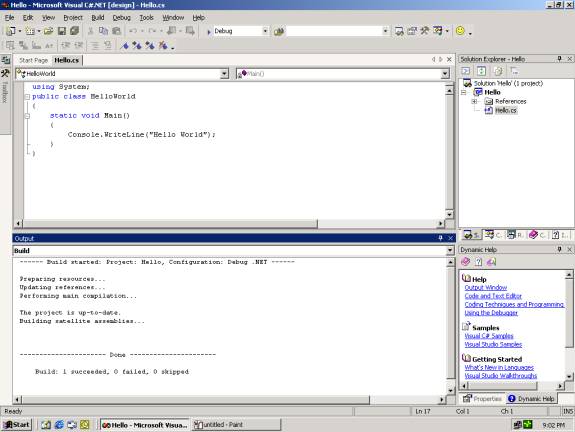This screenshot has width=575, height=432.
Task: Open the Output Window help link
Action: pos(486,288)
